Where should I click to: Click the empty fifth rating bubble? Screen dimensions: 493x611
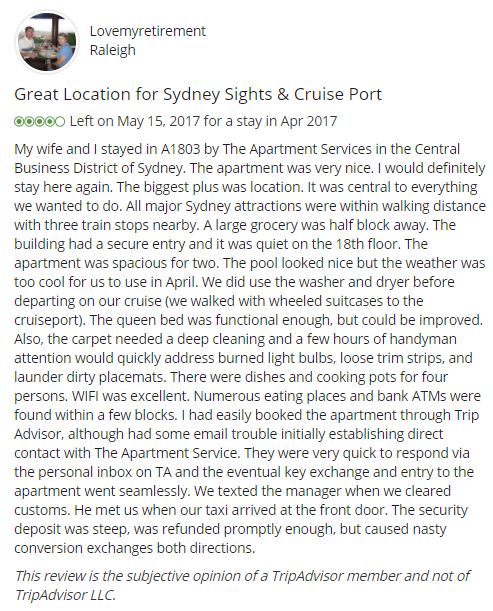[60, 122]
